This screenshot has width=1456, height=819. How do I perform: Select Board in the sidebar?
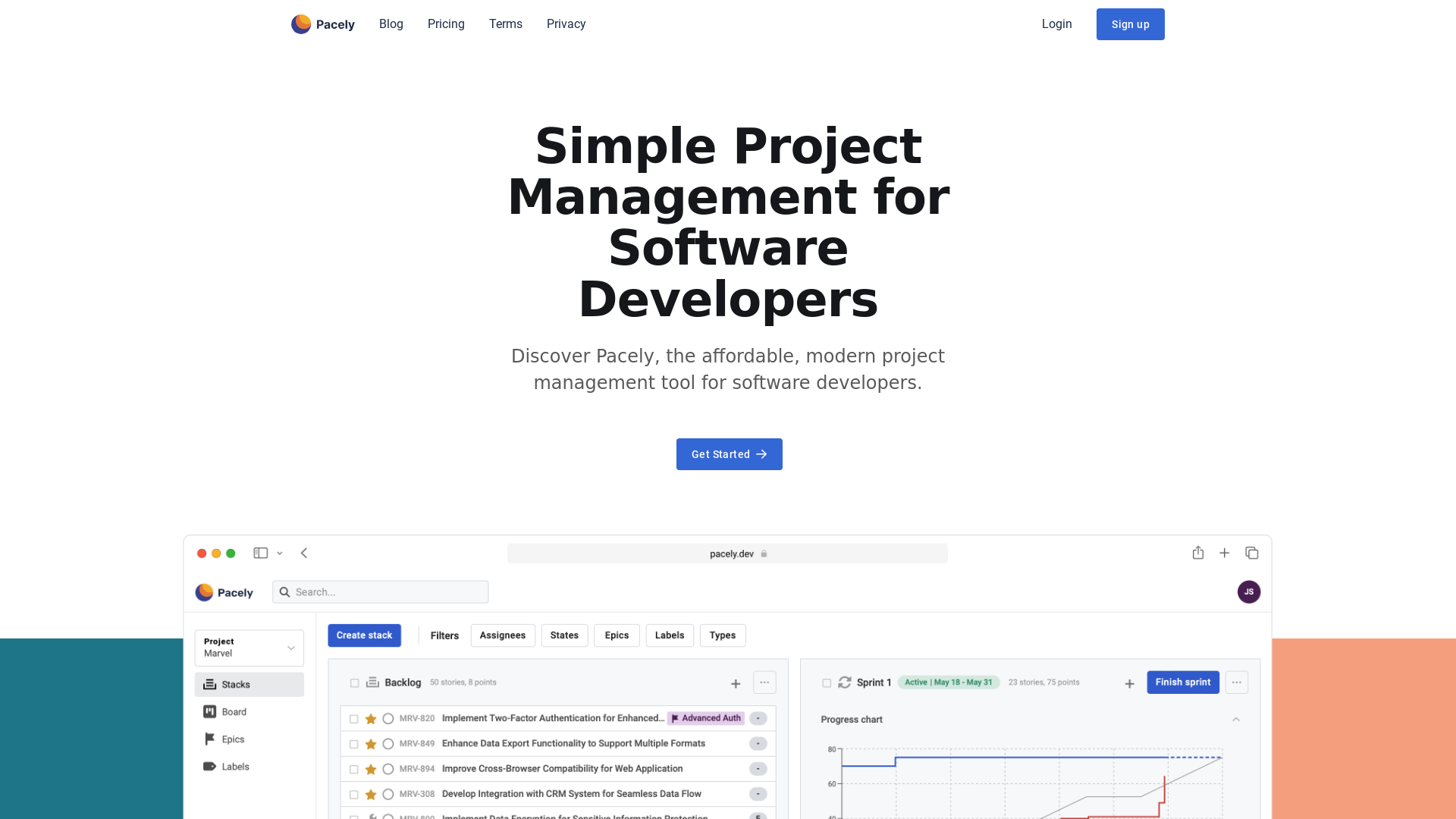249,711
